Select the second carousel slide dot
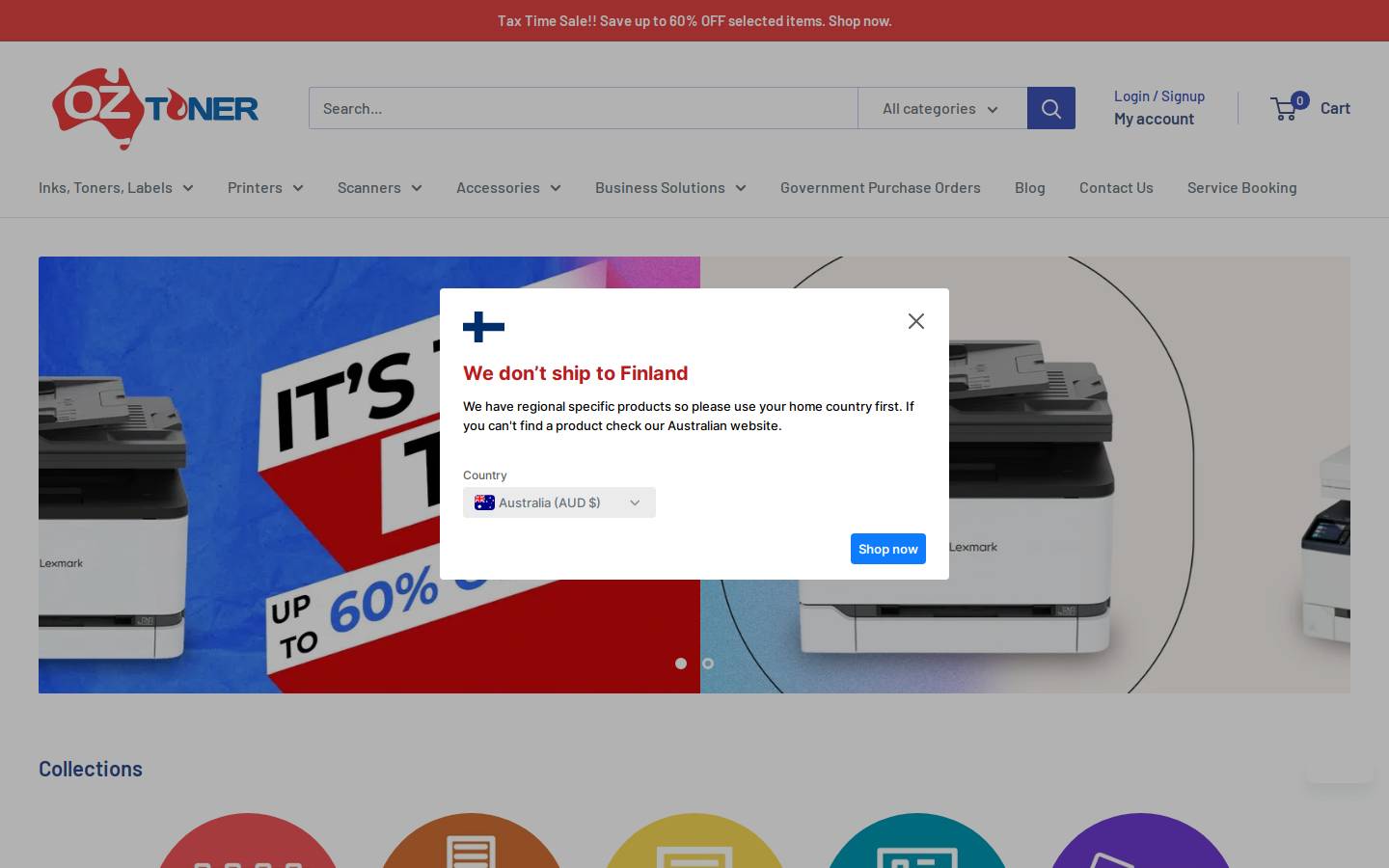The image size is (1389, 868). click(708, 664)
